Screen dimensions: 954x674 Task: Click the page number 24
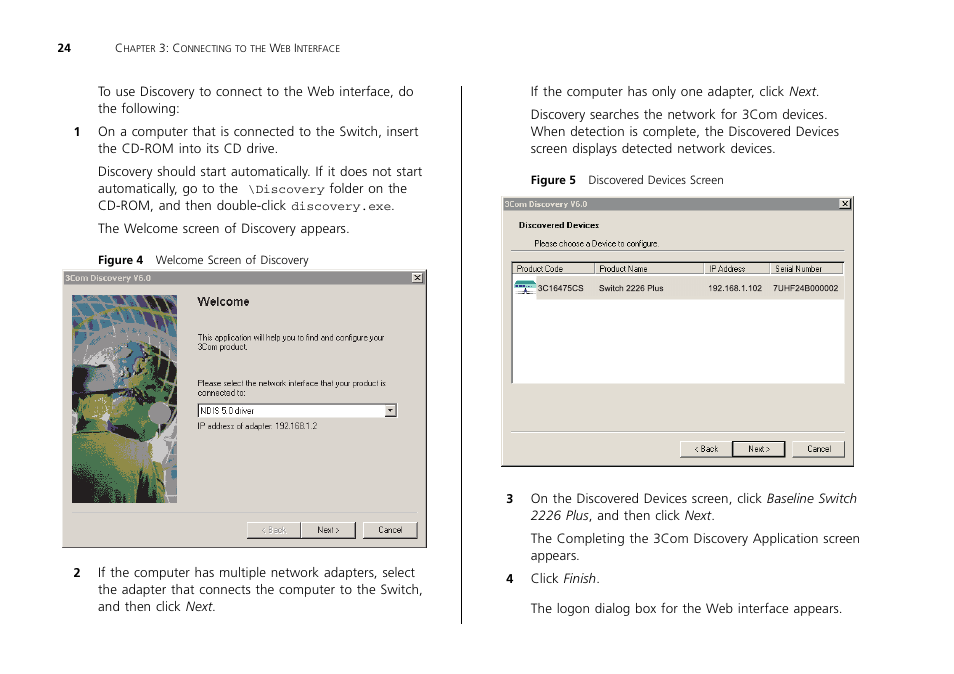point(64,48)
